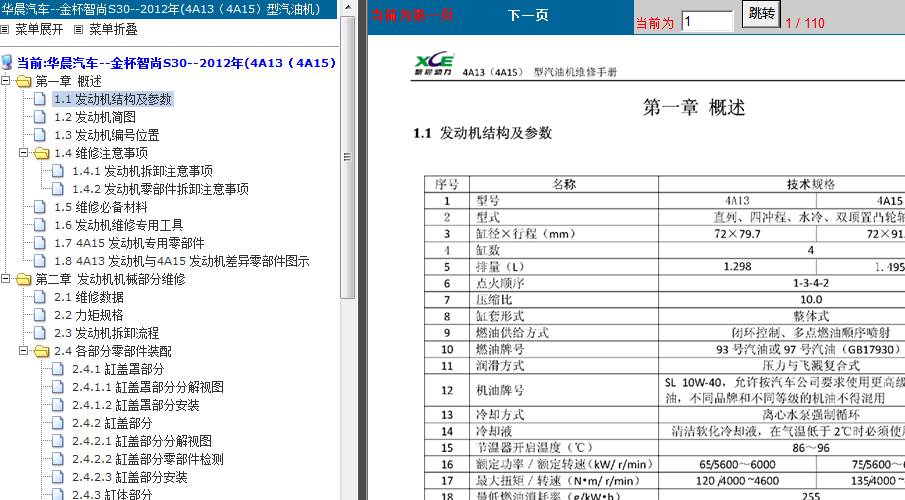Open 1.1 发动机结构及参数 in the tree
The width and height of the screenshot is (905, 500).
(x=113, y=99)
